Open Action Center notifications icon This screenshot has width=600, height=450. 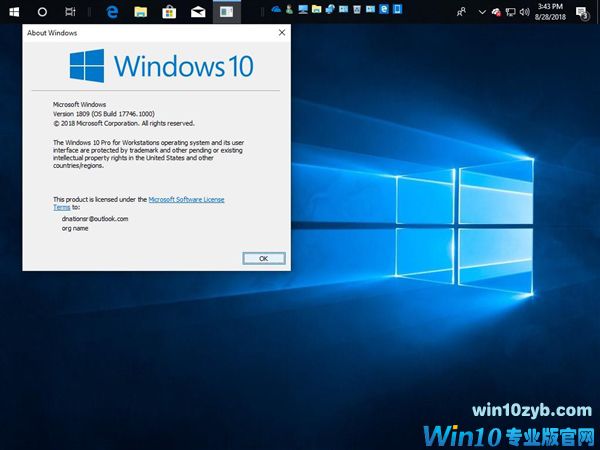pos(583,13)
